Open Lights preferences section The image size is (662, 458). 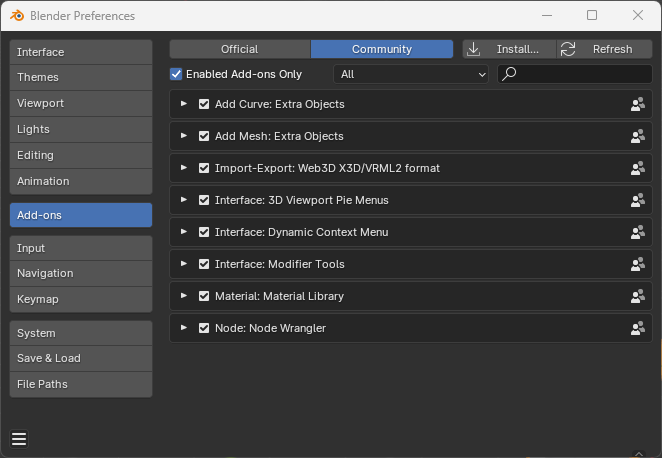(81, 130)
